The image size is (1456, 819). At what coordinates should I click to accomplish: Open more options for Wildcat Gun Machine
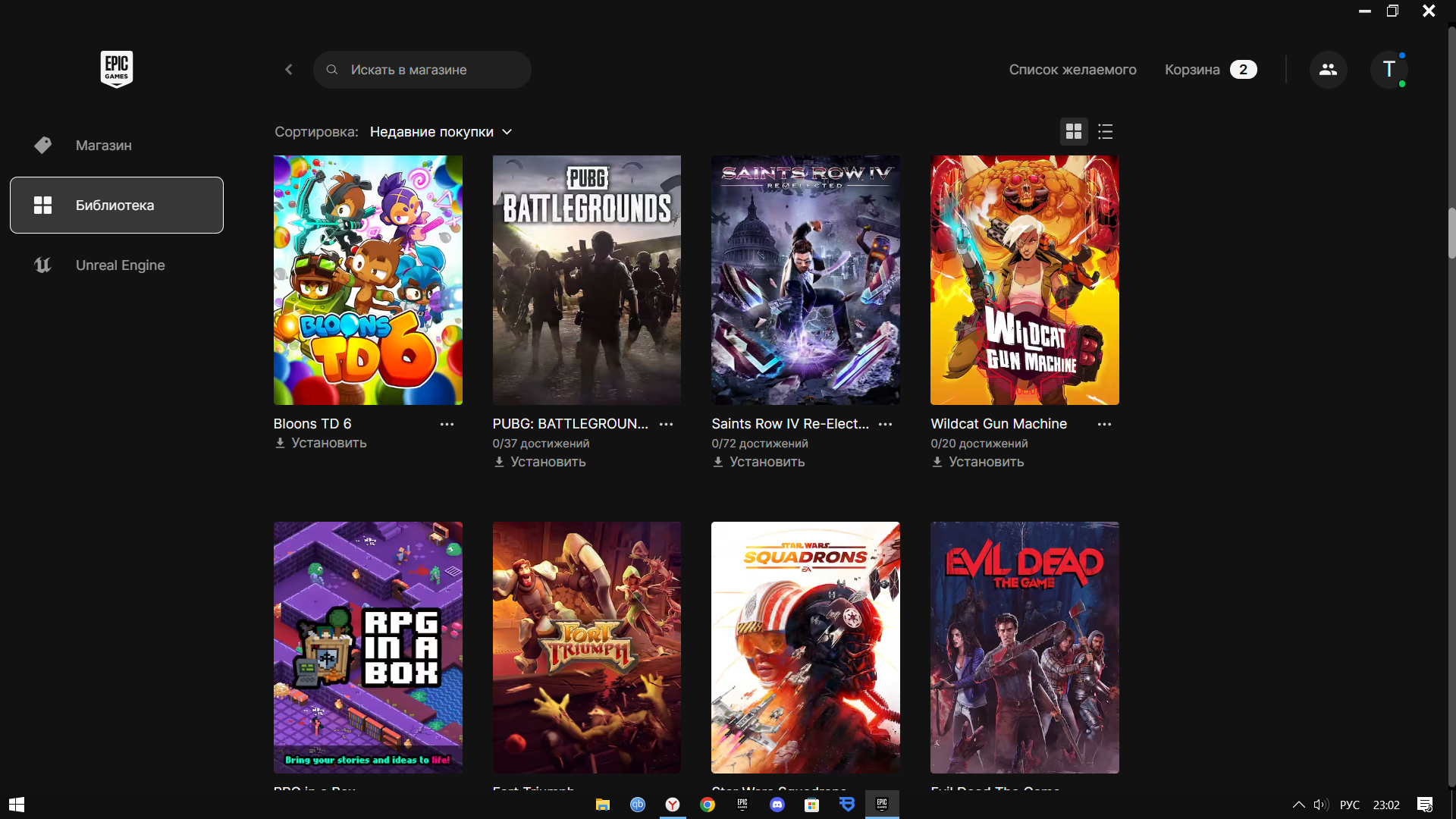pyautogui.click(x=1104, y=425)
